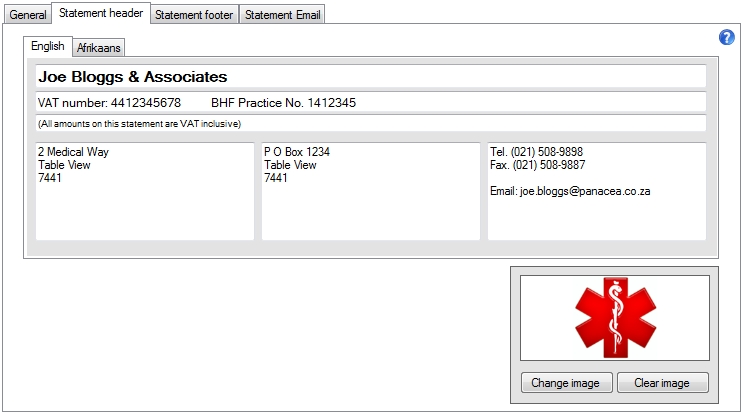Open the blue help question mark icon
Viewport: 743px width, 414px height.
tap(727, 38)
